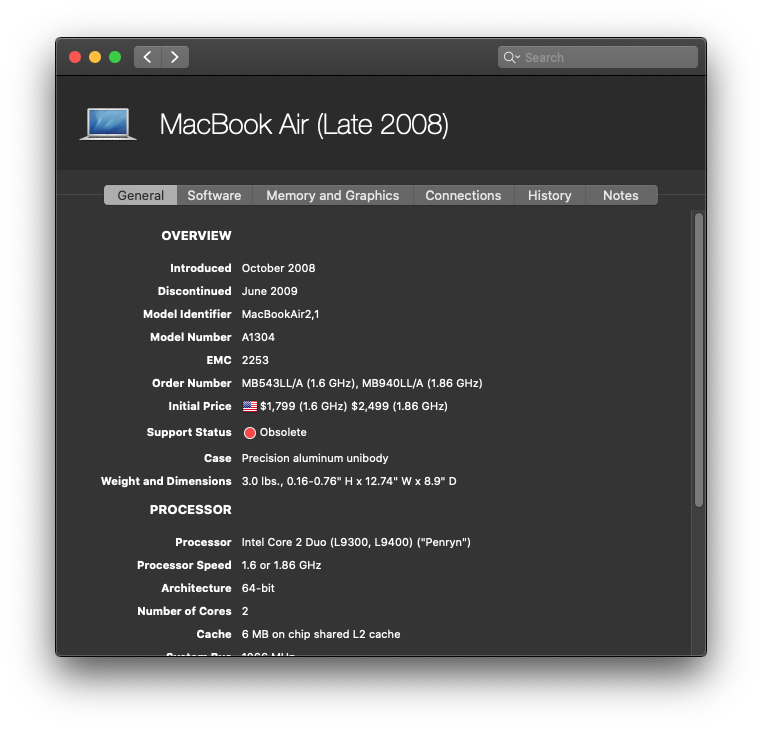The width and height of the screenshot is (762, 730).
Task: Go forward with the right chevron button
Action: tap(175, 57)
